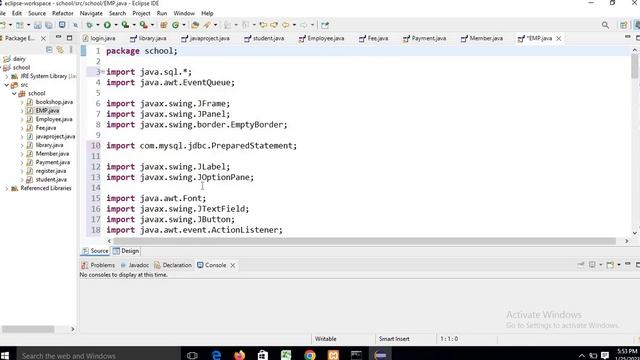The height and width of the screenshot is (360, 640).
Task: Switch to the Payment.java editor tab
Action: coord(424,38)
